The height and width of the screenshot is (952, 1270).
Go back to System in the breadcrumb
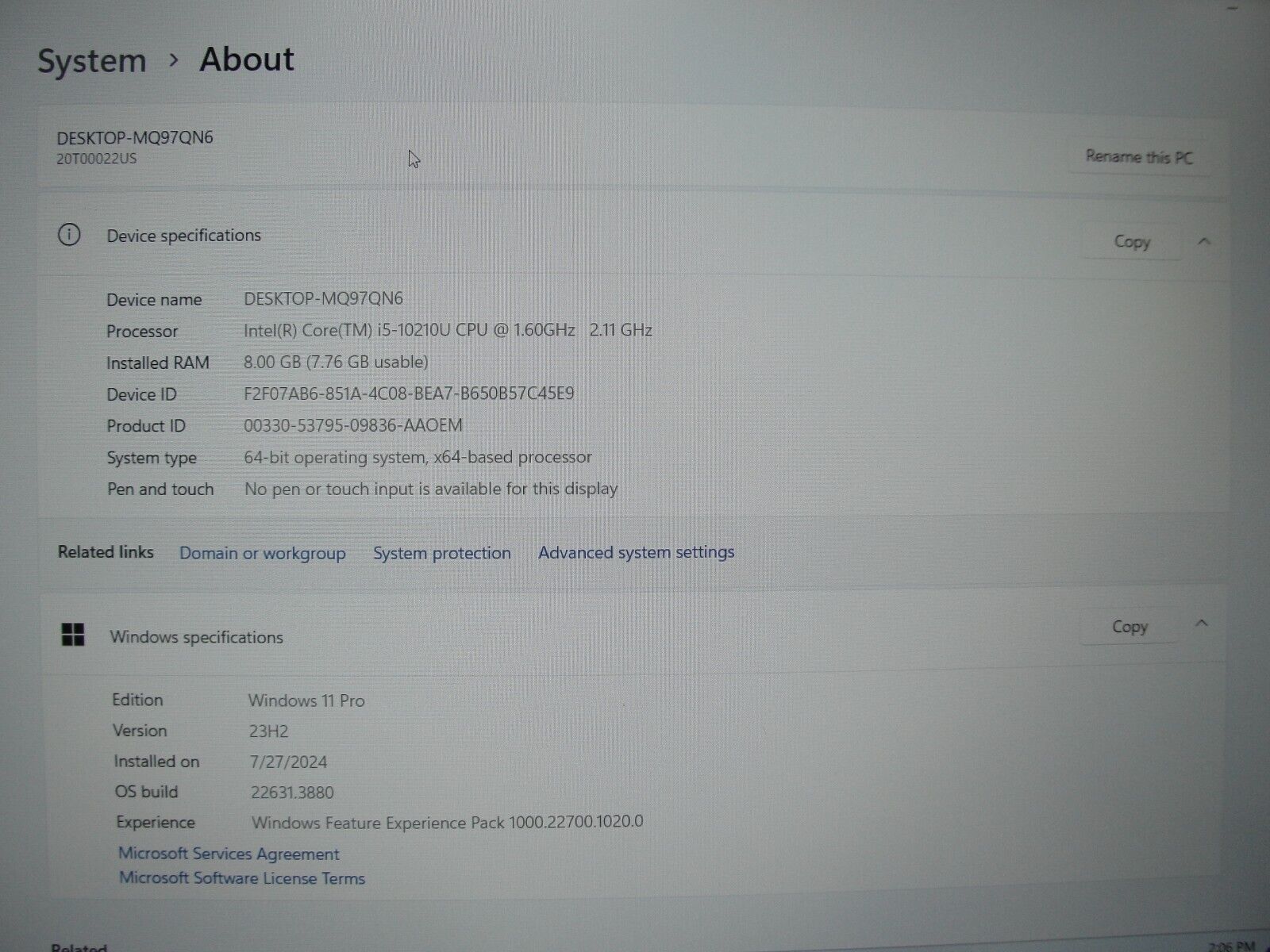click(92, 61)
